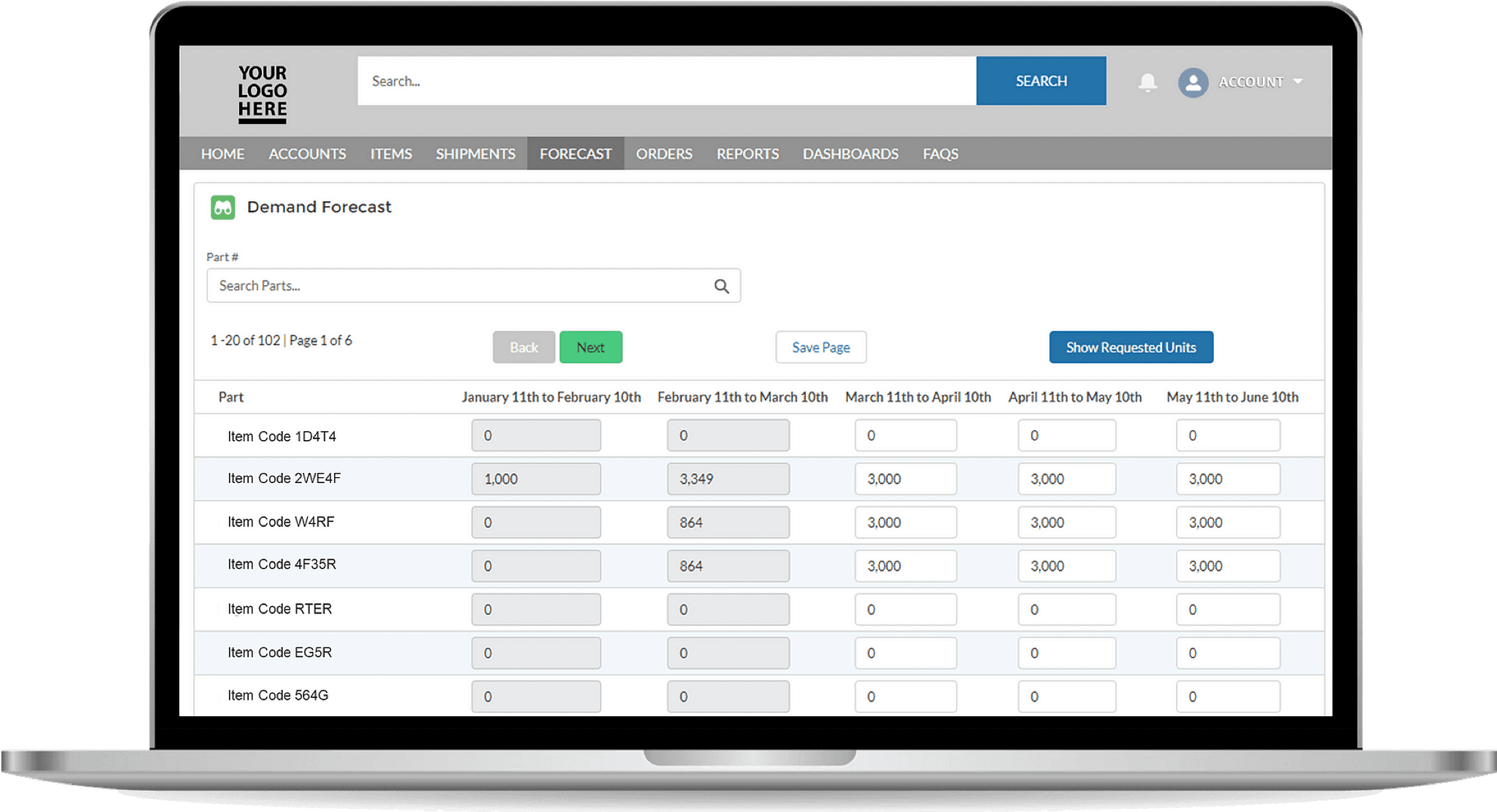Click Item Code 564G January field
Viewport: 1497px width, 812px height.
(x=536, y=697)
